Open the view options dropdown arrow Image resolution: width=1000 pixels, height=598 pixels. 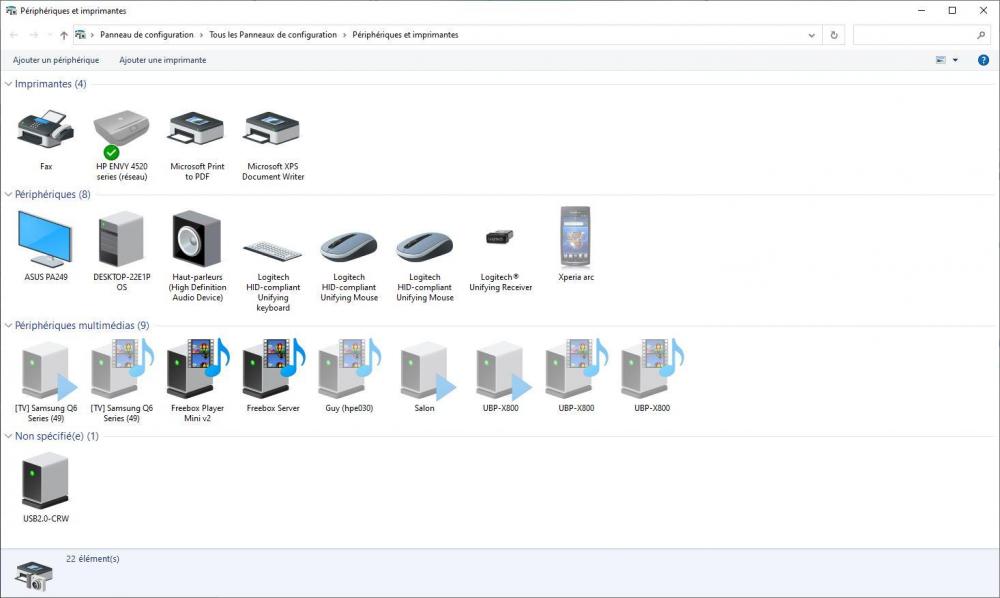(x=955, y=60)
